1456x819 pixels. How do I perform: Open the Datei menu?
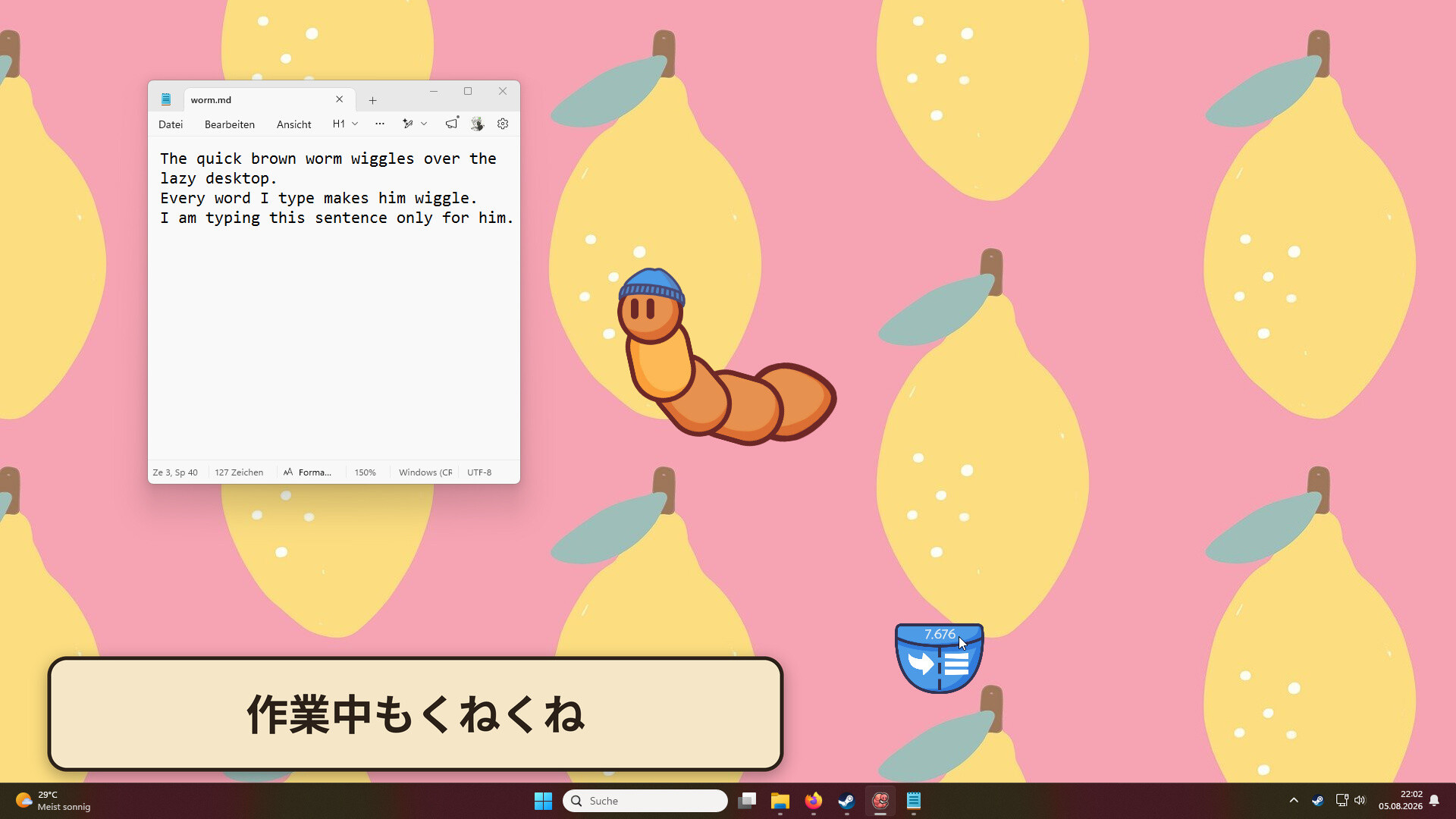tap(171, 124)
